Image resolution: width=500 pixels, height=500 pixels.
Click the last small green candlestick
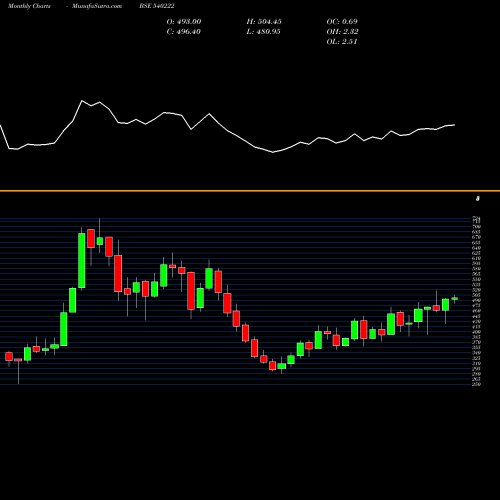[454, 299]
